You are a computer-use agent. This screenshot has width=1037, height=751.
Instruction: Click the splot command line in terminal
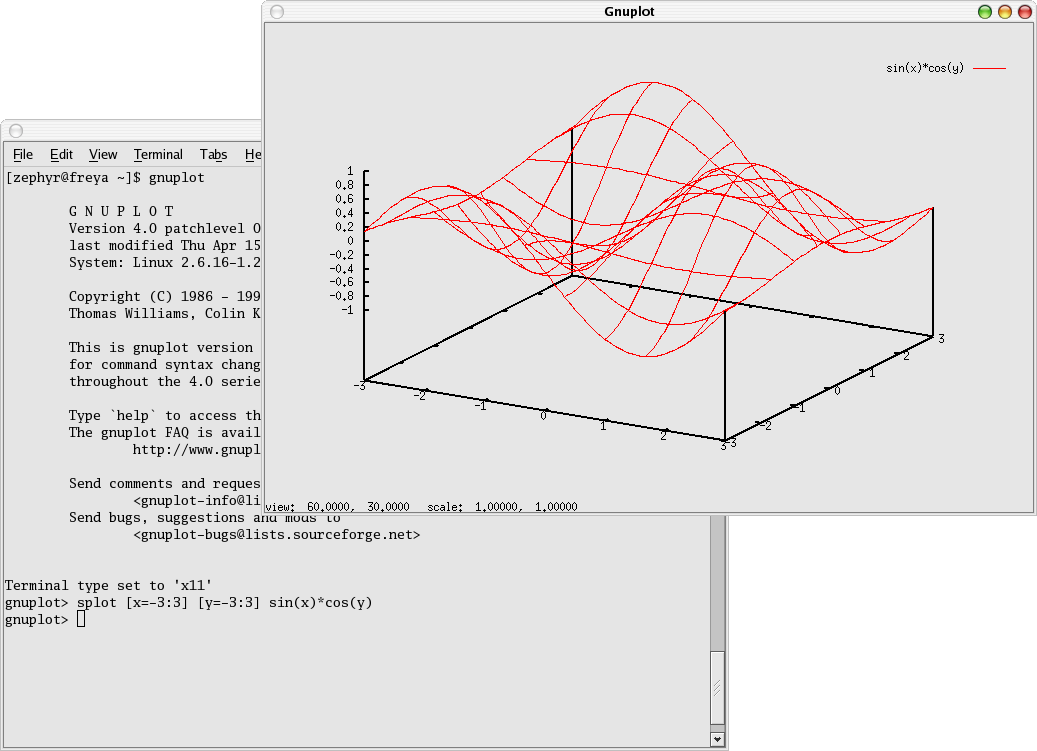[188, 603]
